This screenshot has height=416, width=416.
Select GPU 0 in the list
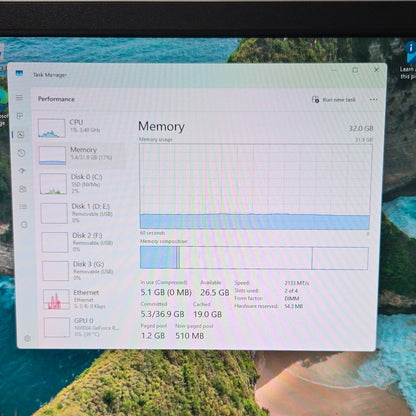pyautogui.click(x=85, y=327)
